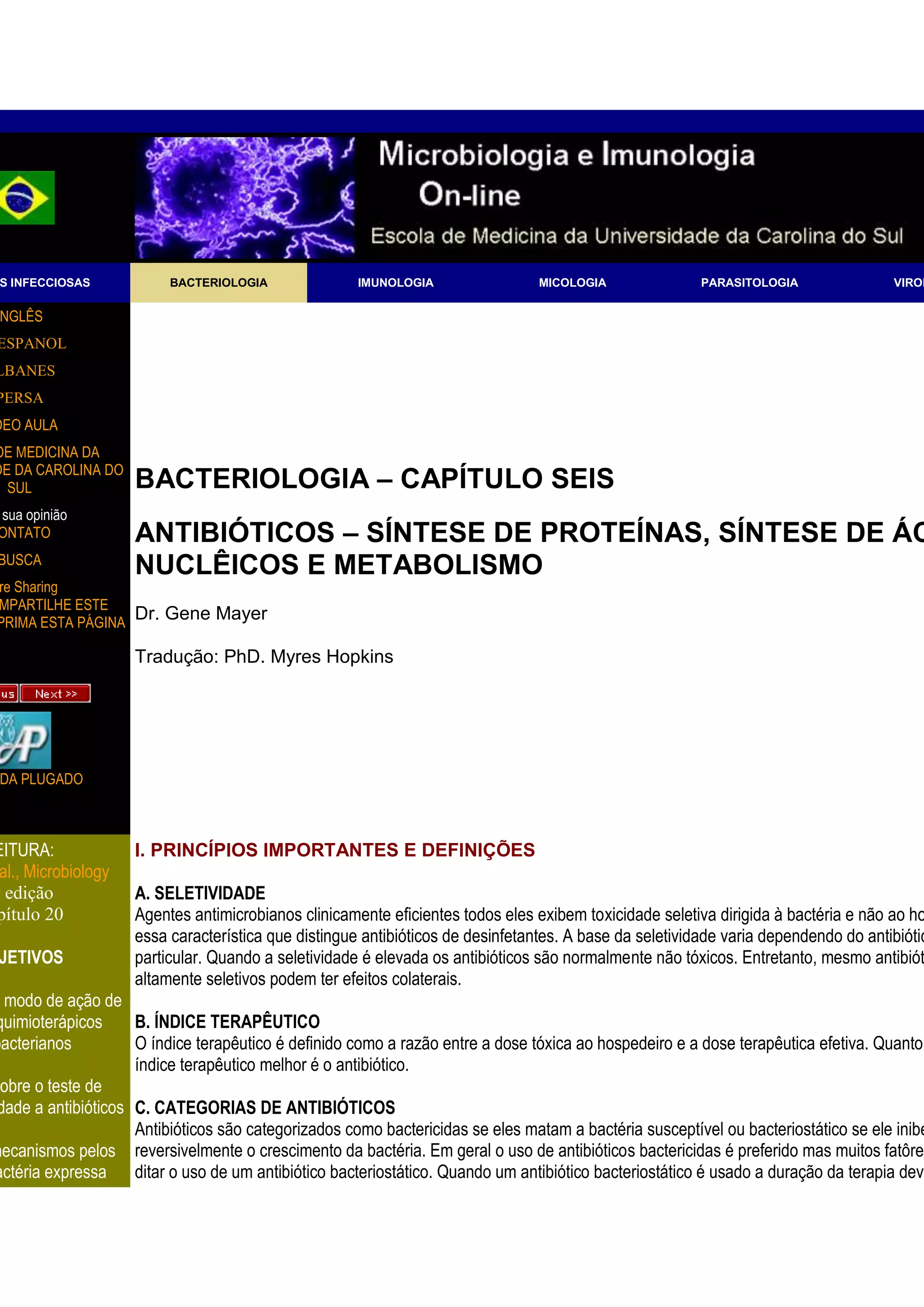Screen dimensions: 924x1307
Task: Click the purple bacteria banner image
Action: pyautogui.click(x=245, y=198)
